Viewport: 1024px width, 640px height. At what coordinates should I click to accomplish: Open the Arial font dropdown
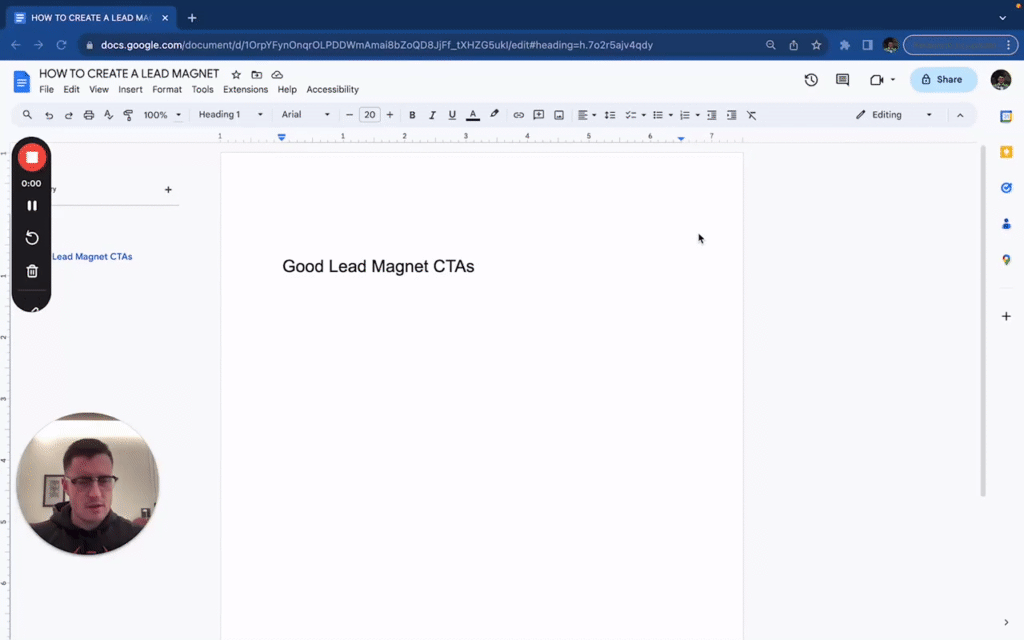click(300, 114)
